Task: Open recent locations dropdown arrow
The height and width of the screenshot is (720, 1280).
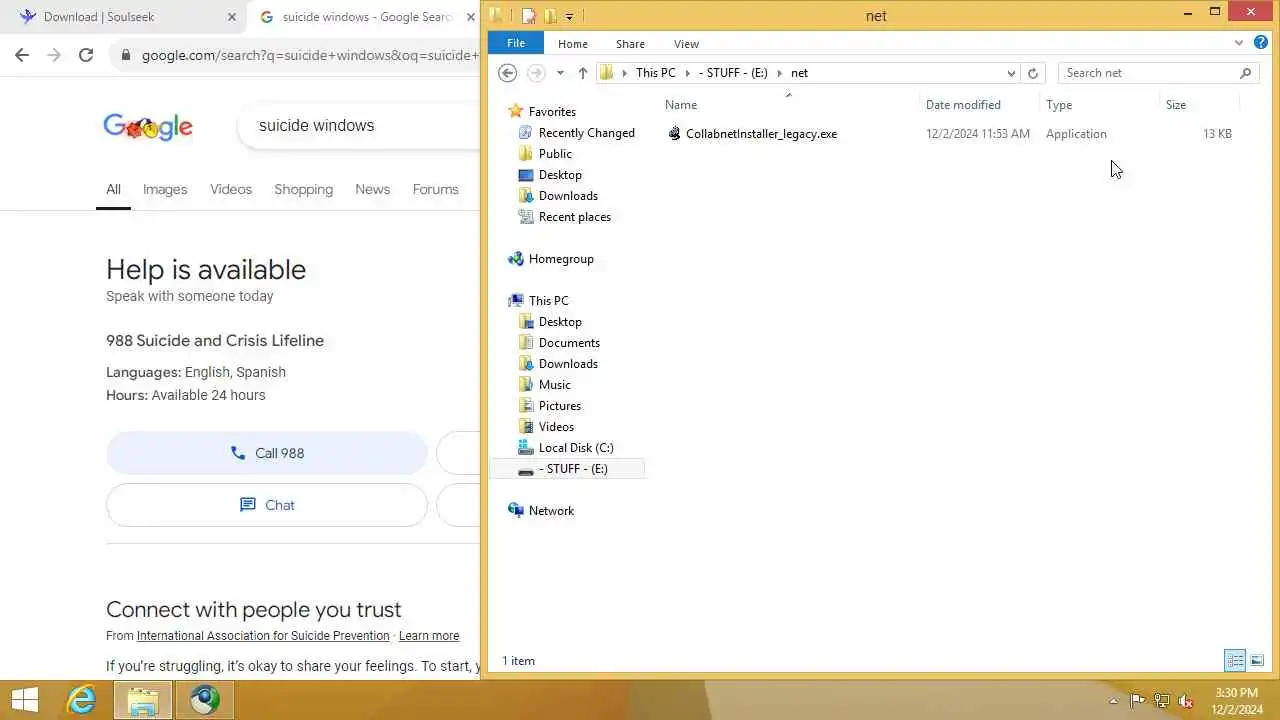Action: click(x=560, y=73)
